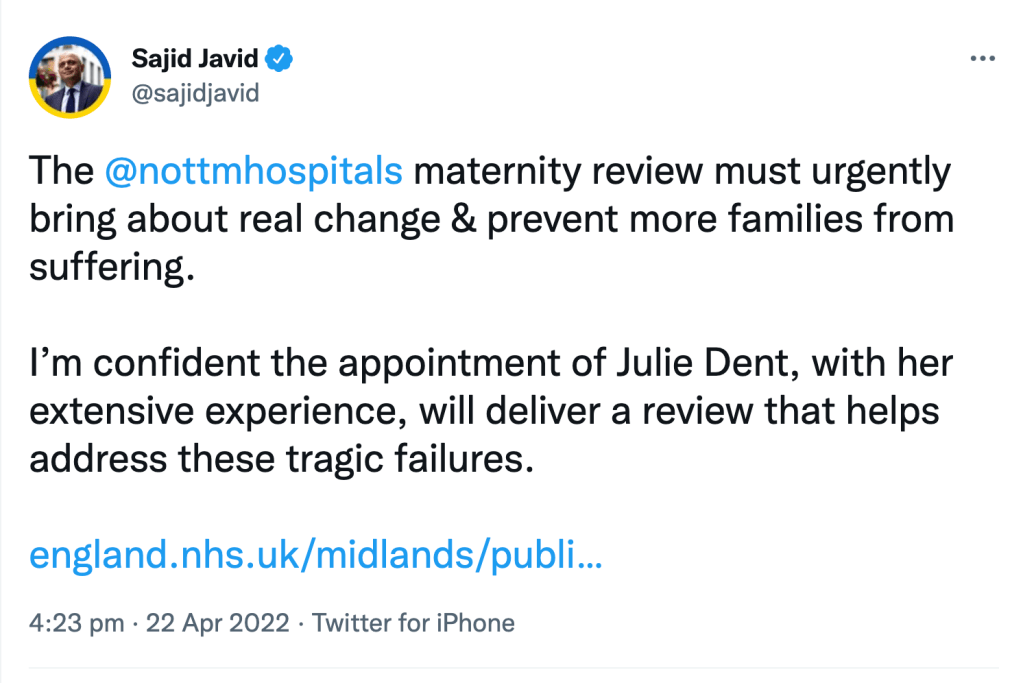Viewport: 1023px width, 683px height.
Task: Open Sajid Javid's profile picture
Action: click(70, 77)
